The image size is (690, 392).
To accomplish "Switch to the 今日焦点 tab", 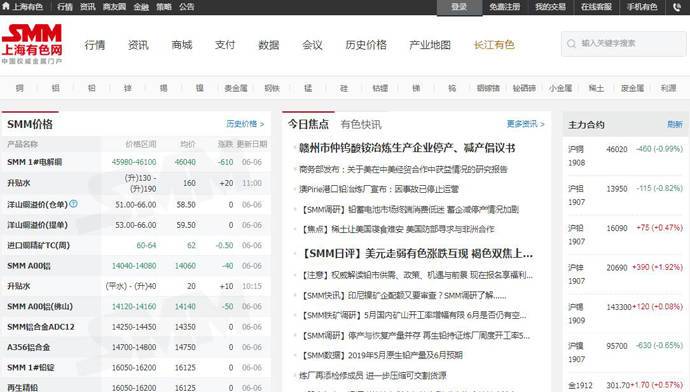I will coord(308,124).
